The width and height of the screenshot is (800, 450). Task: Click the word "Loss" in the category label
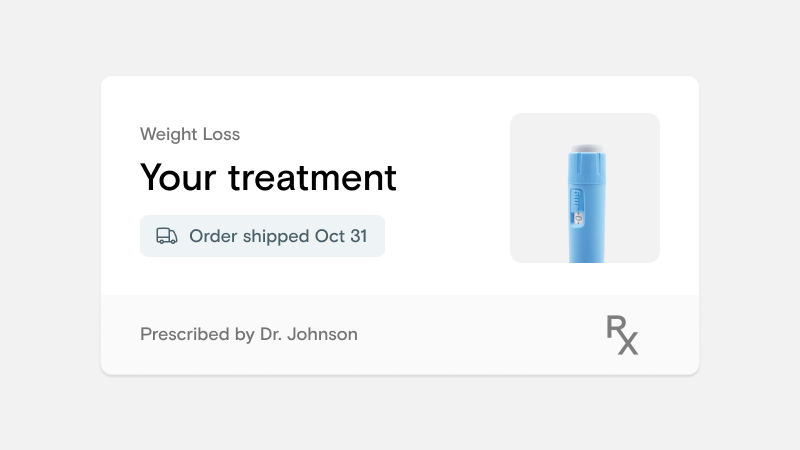pyautogui.click(x=222, y=134)
